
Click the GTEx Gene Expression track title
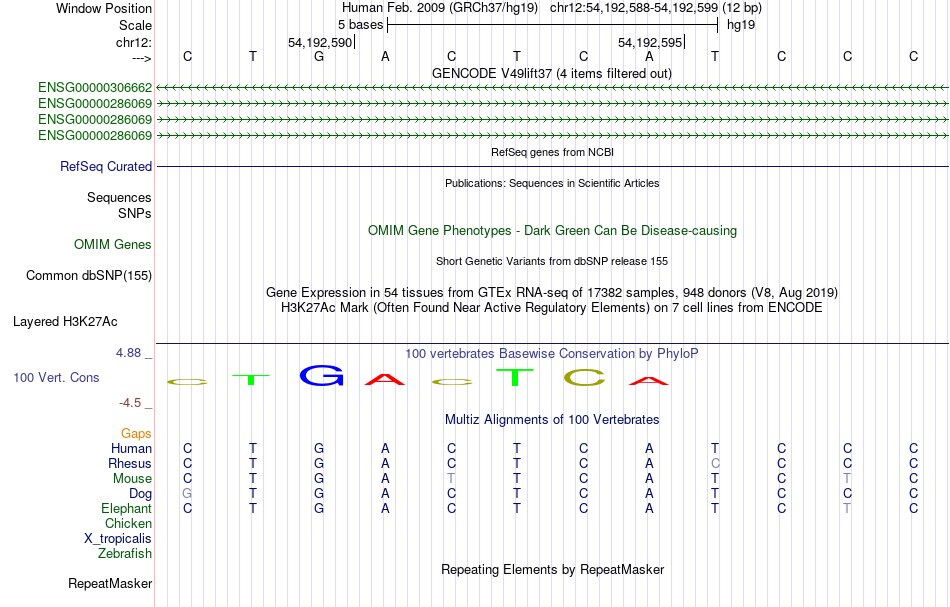click(552, 293)
